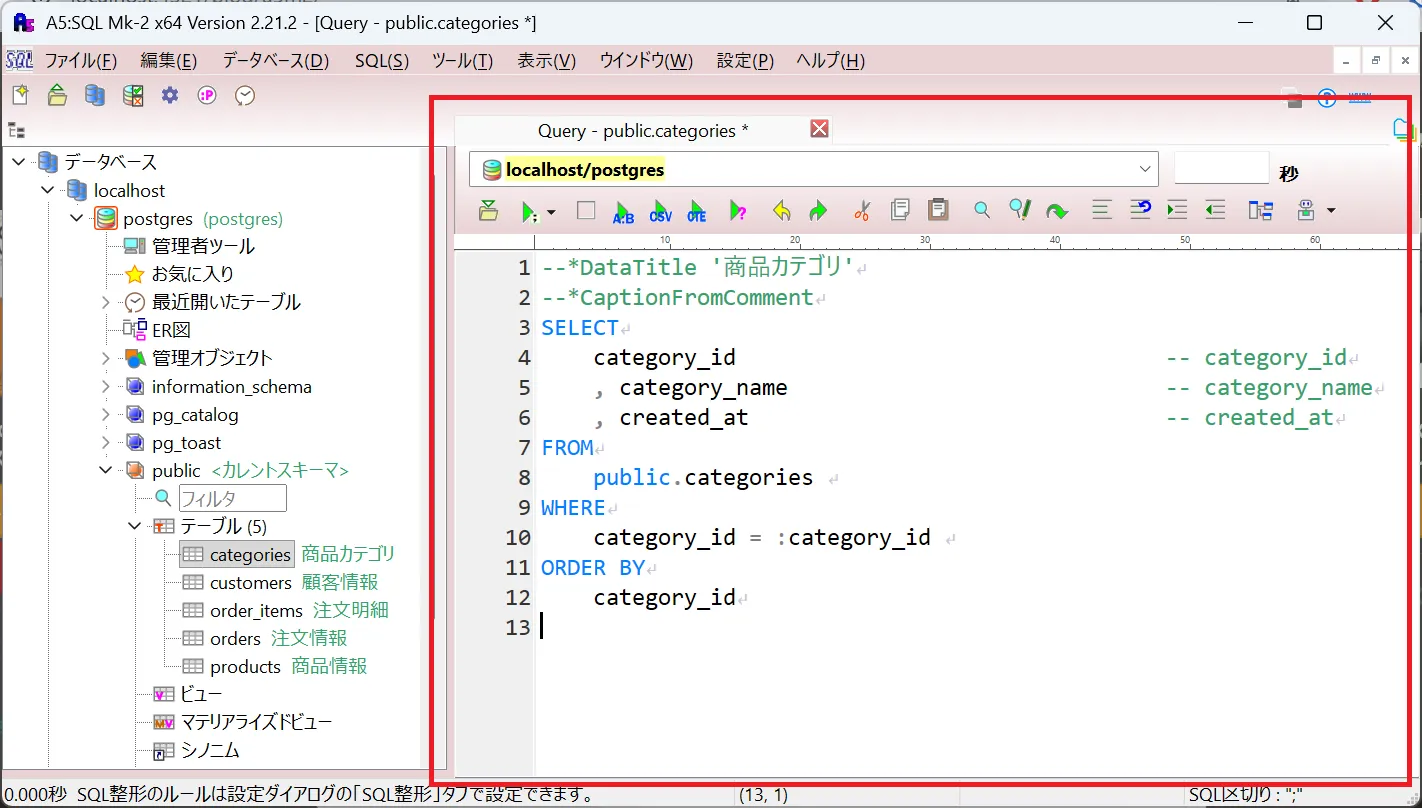This screenshot has height=808, width=1422.
Task: Run the SQL with the green play icon
Action: pos(529,211)
